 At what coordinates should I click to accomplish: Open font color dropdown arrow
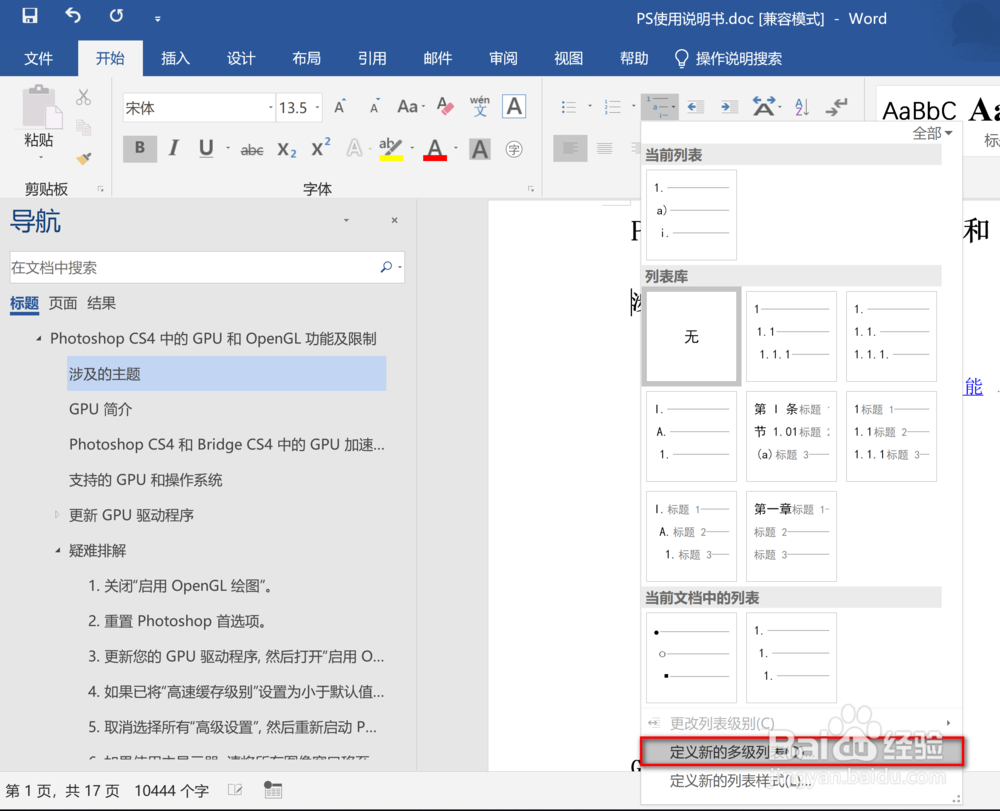455,149
